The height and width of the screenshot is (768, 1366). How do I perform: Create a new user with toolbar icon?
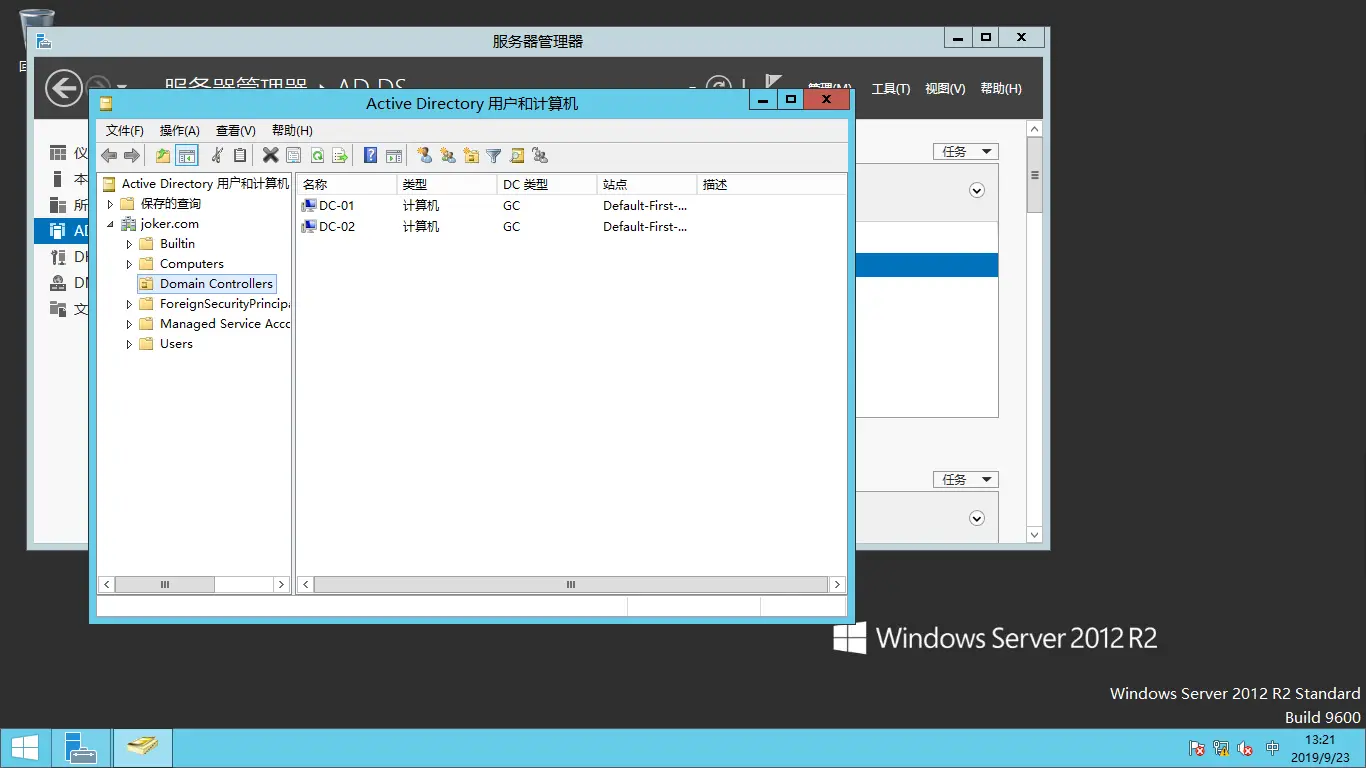tap(424, 155)
